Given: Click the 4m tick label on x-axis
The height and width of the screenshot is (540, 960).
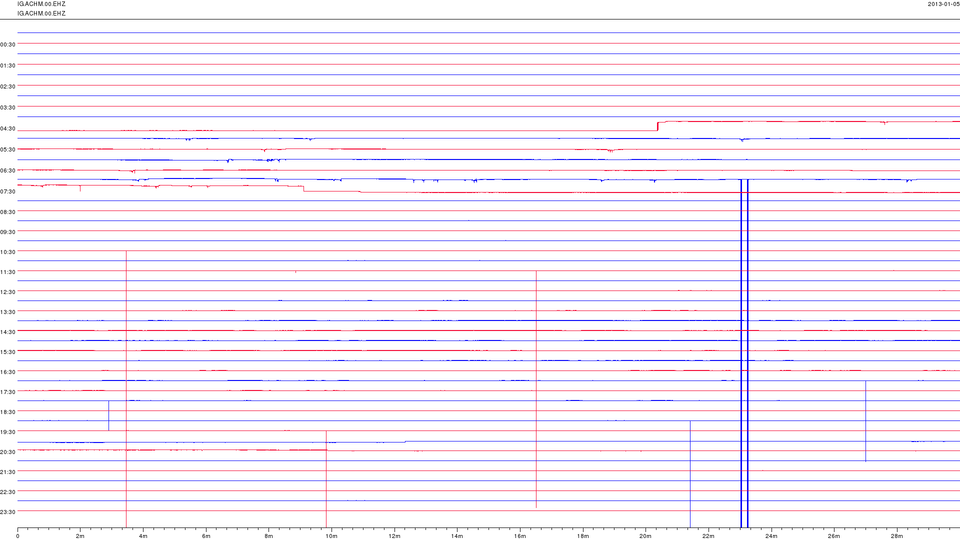Looking at the screenshot, I should pos(143,536).
